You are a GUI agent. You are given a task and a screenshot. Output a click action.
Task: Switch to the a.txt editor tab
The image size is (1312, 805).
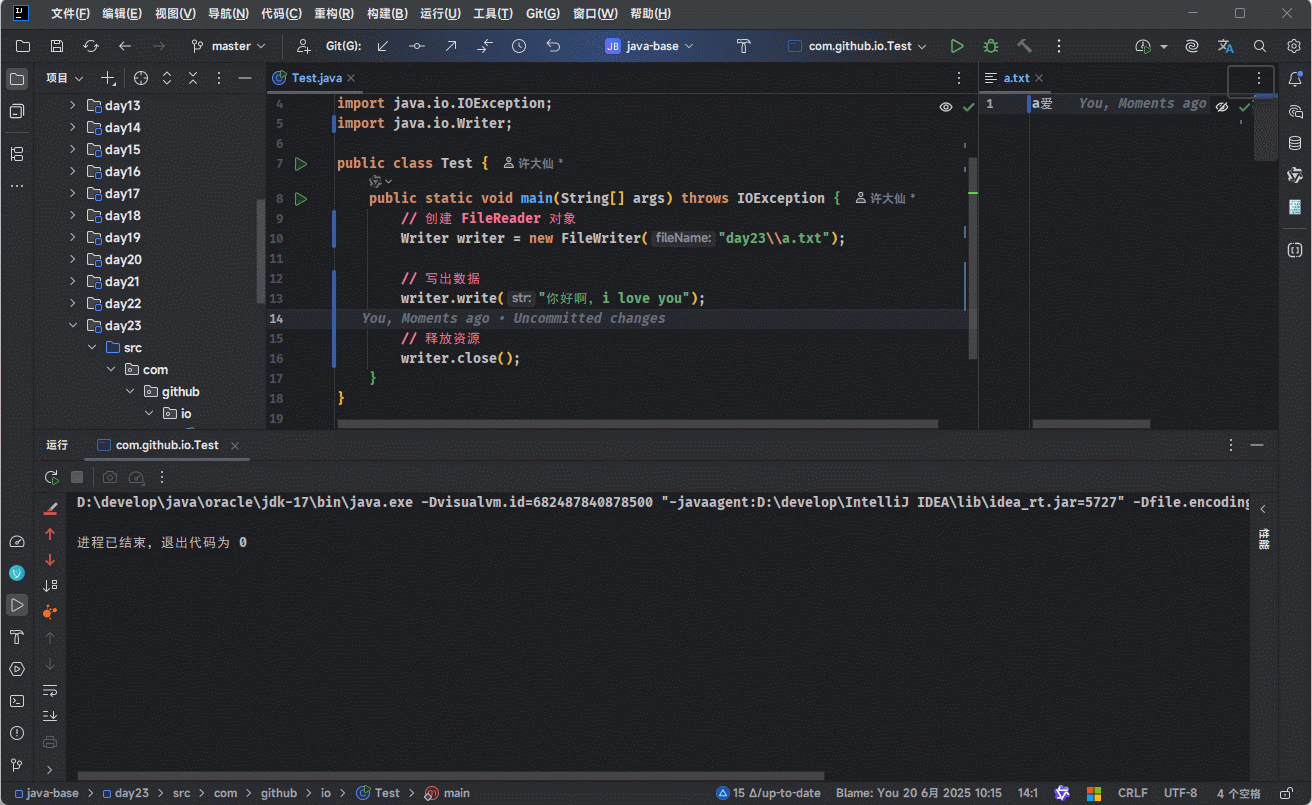(x=1016, y=78)
